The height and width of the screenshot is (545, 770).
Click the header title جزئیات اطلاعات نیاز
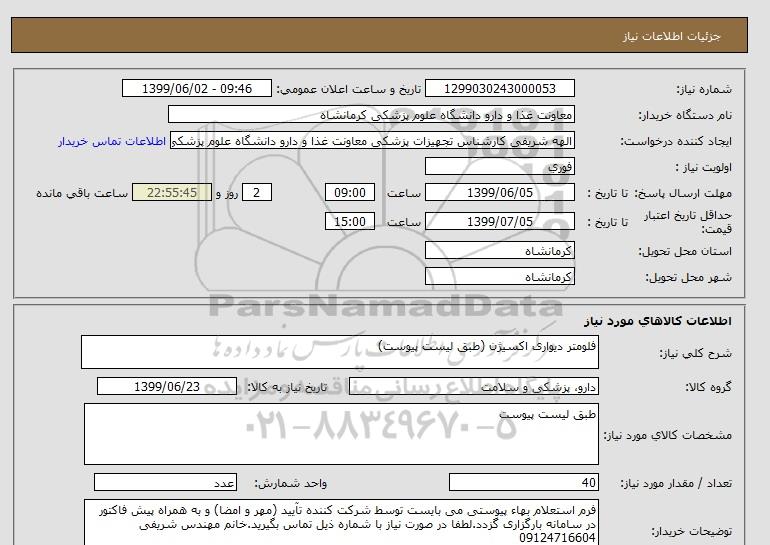(x=671, y=36)
